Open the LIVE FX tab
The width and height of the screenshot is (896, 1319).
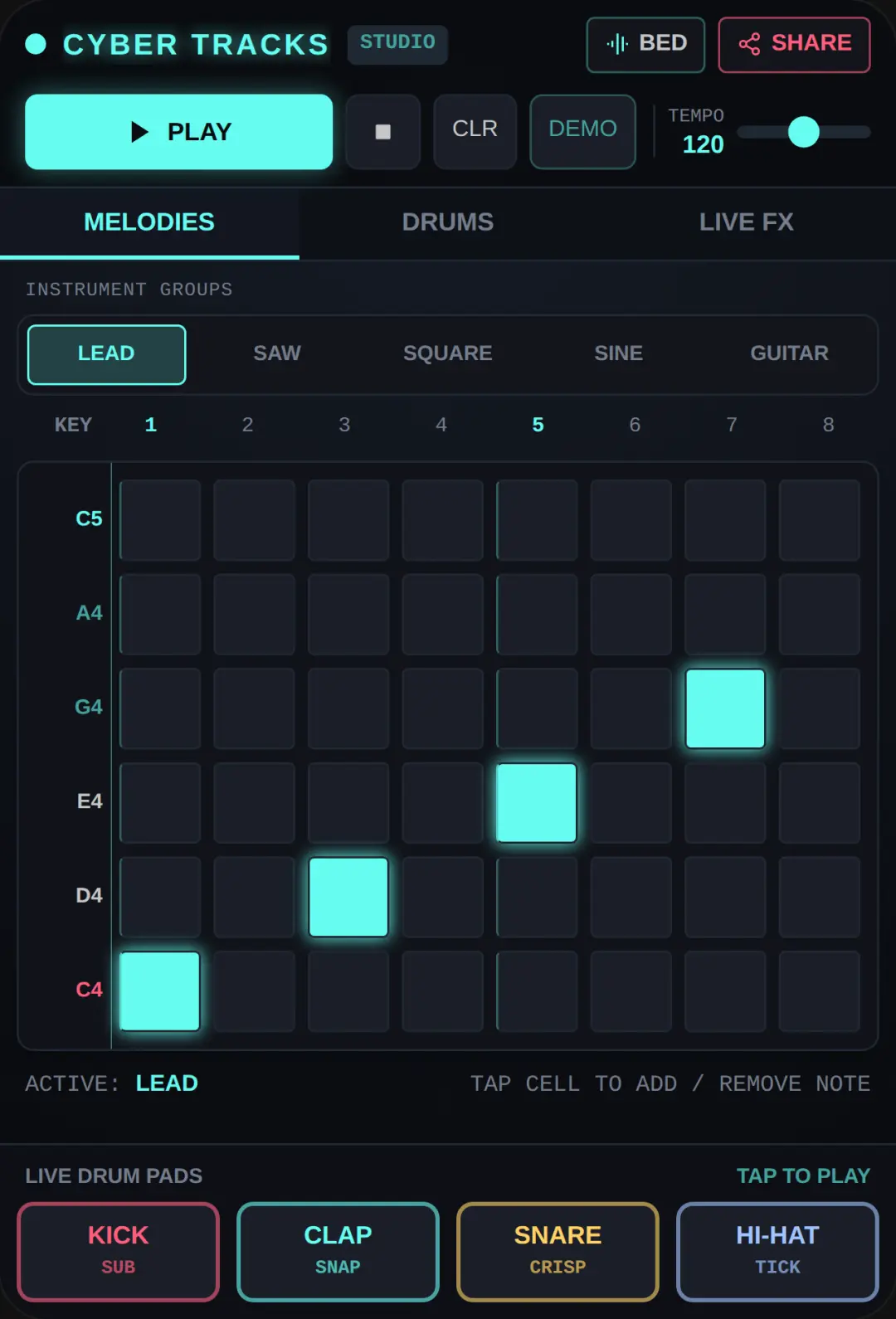(747, 222)
